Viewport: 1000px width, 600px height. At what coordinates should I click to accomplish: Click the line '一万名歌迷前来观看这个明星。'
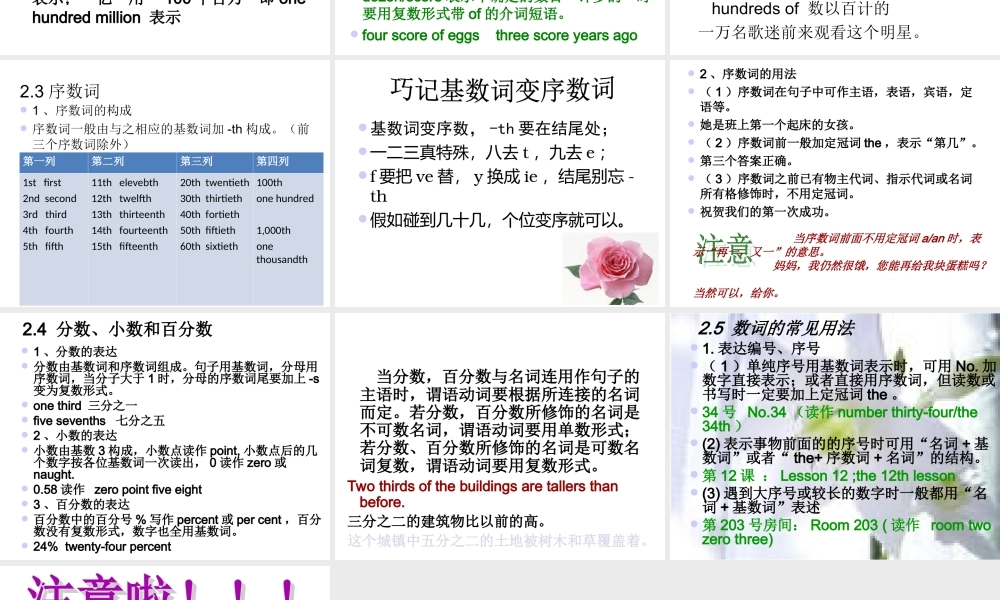pyautogui.click(x=811, y=32)
